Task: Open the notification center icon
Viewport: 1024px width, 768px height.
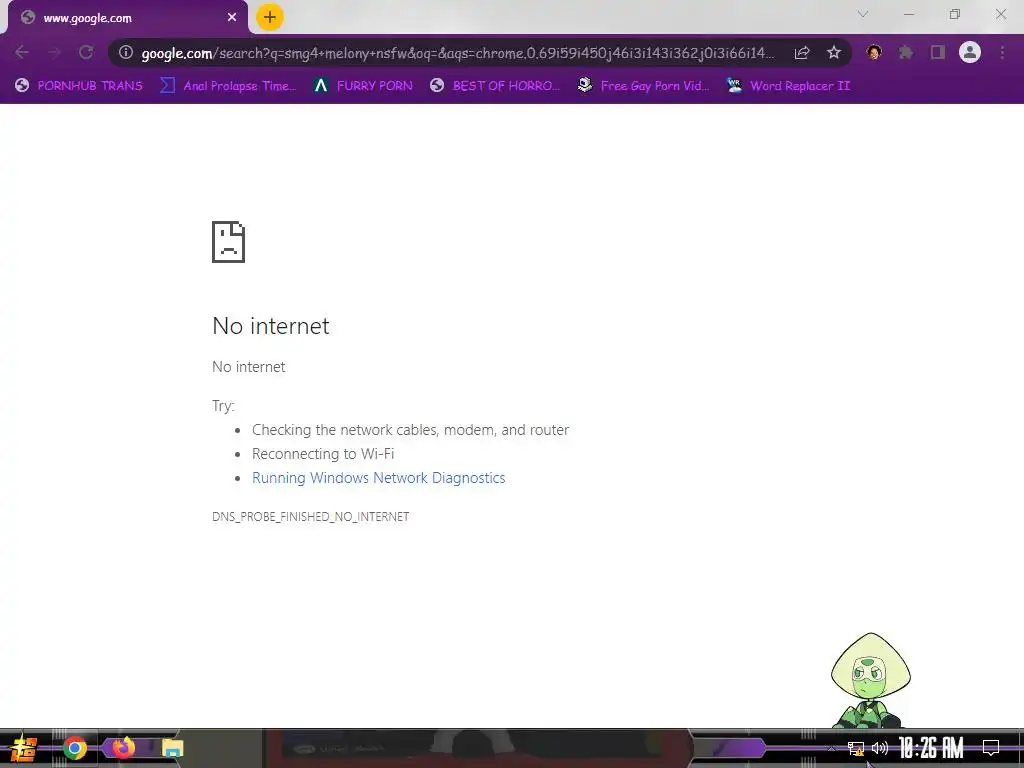Action: click(x=991, y=748)
